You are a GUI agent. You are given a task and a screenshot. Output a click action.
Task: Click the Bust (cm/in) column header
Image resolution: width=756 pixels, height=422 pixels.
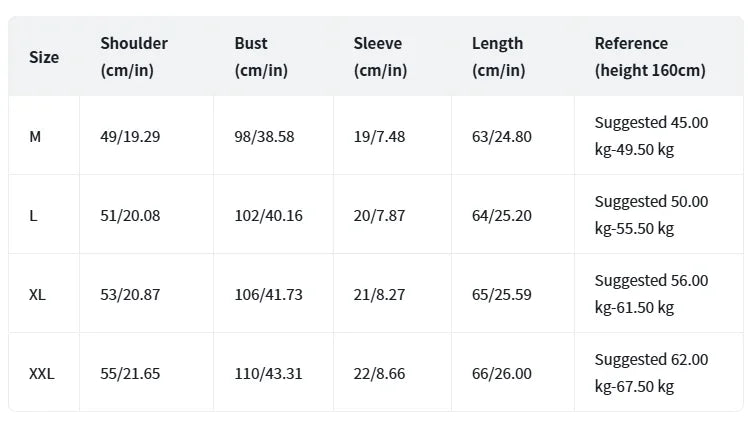tap(260, 57)
